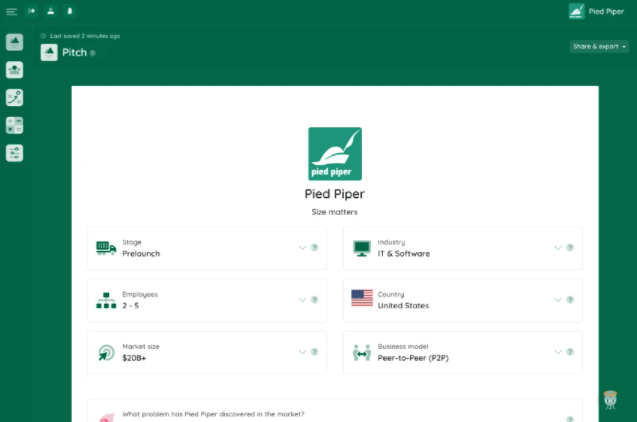Open the user profile icon in top bar

coord(51,11)
